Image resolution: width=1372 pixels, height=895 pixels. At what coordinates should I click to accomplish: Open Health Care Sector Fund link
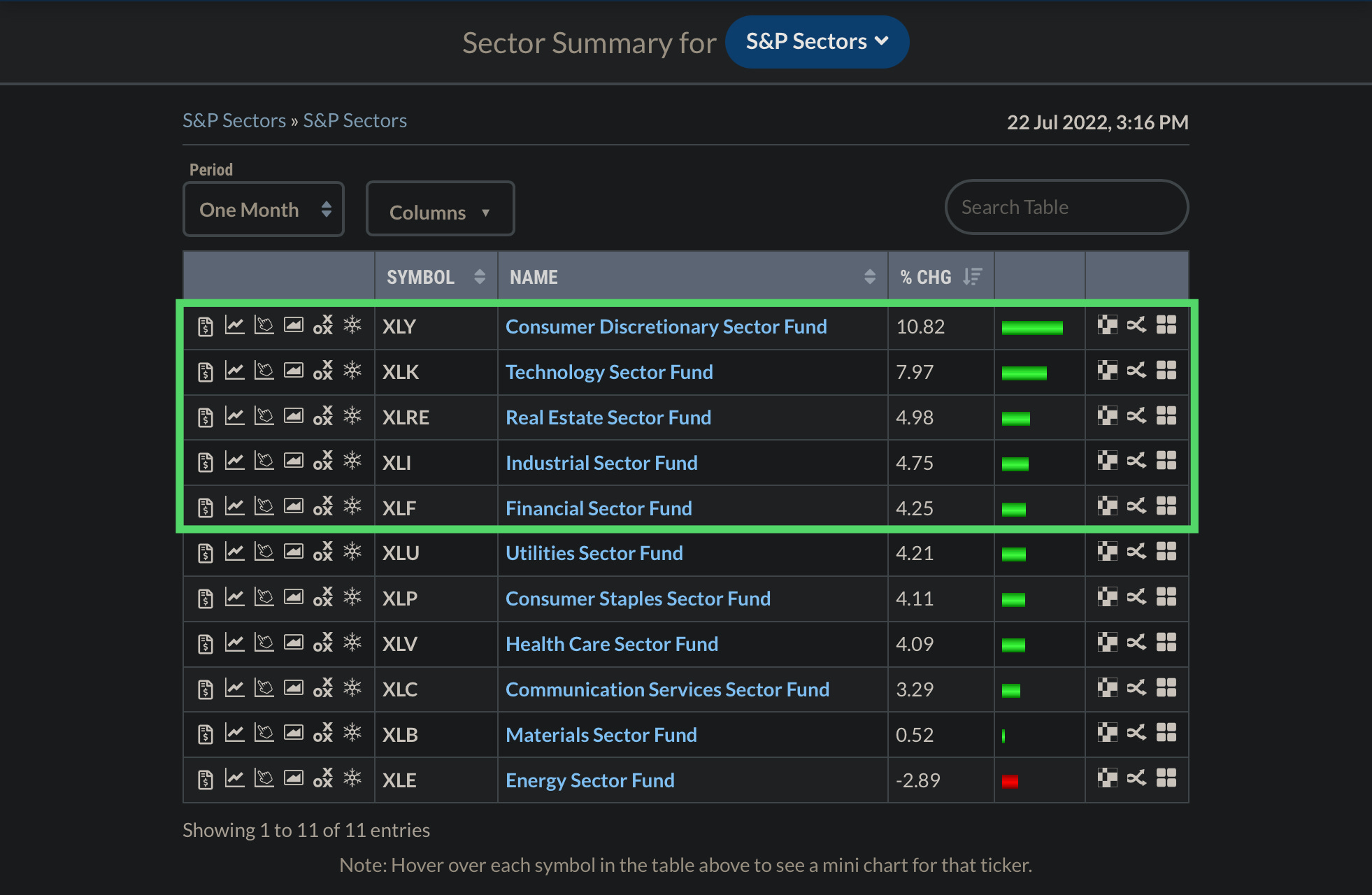coord(612,644)
